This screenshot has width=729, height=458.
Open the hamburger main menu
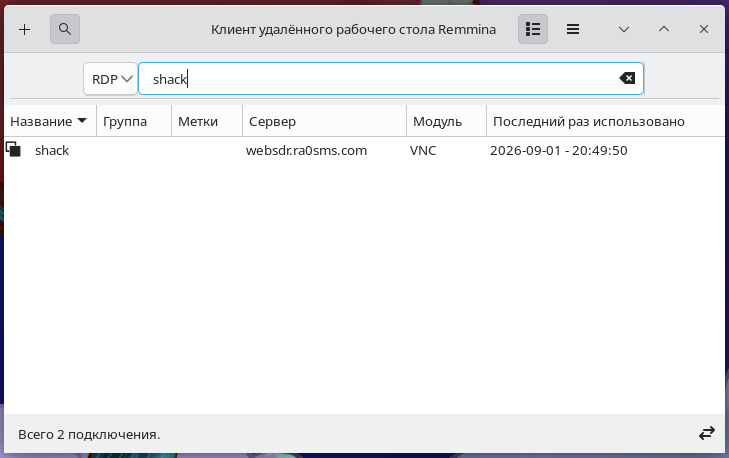point(573,29)
